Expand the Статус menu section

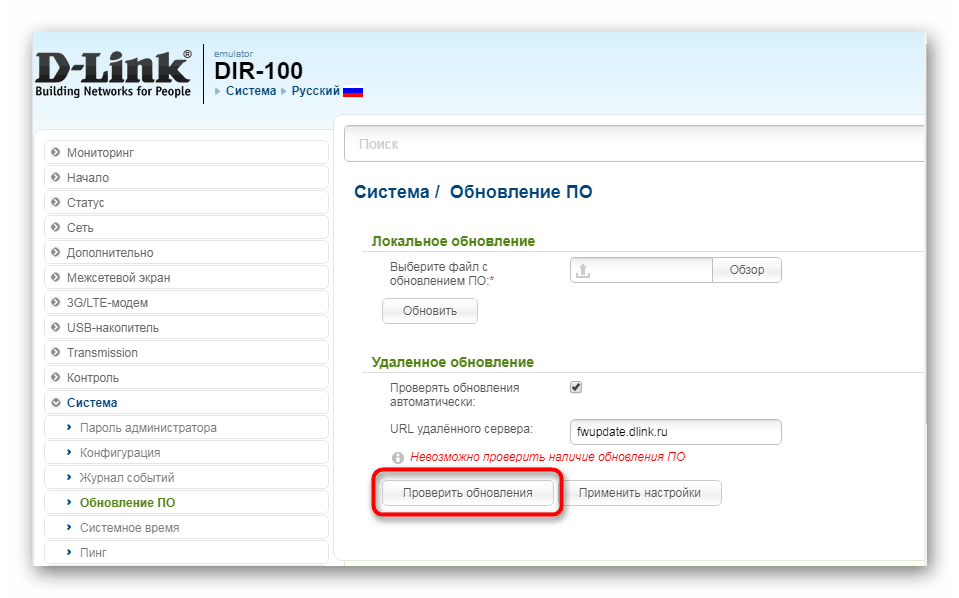point(187,202)
